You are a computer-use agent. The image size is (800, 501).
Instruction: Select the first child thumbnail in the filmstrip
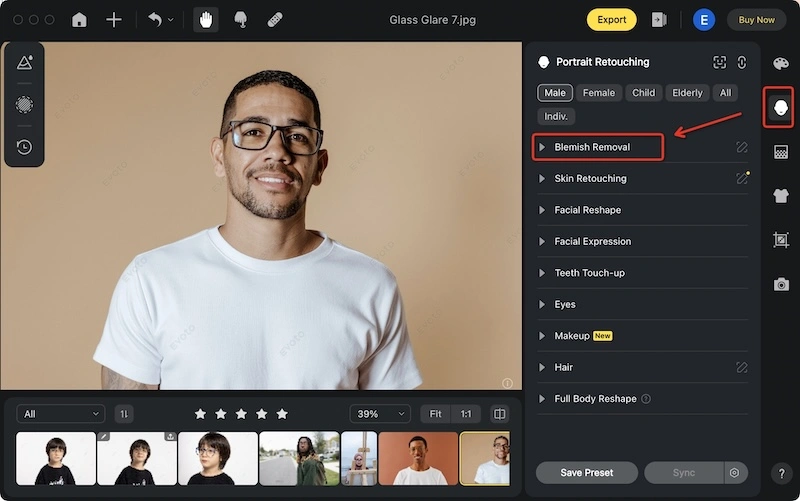[56, 458]
